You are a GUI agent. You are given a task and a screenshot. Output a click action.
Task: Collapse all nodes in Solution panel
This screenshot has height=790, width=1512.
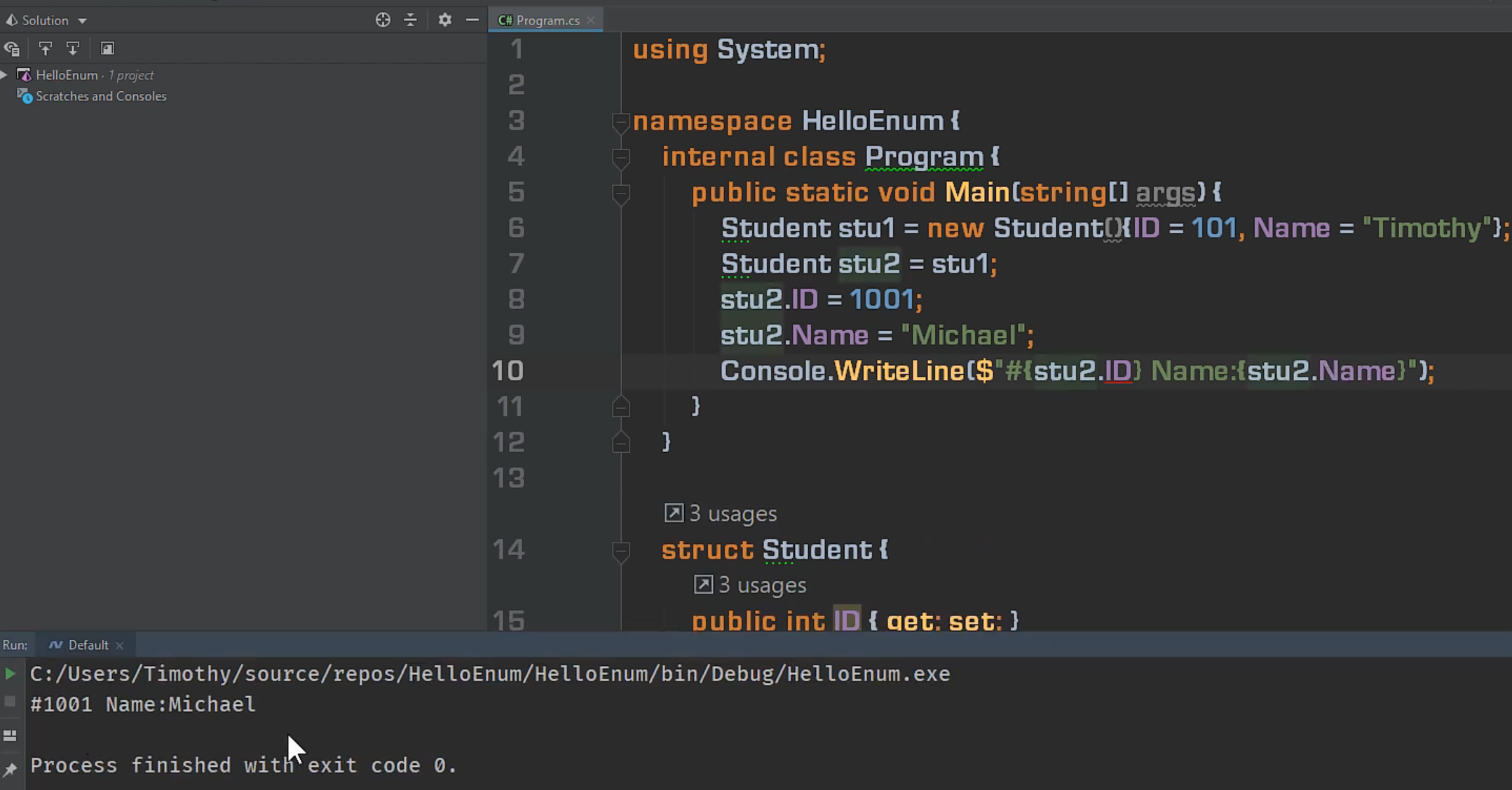click(411, 20)
